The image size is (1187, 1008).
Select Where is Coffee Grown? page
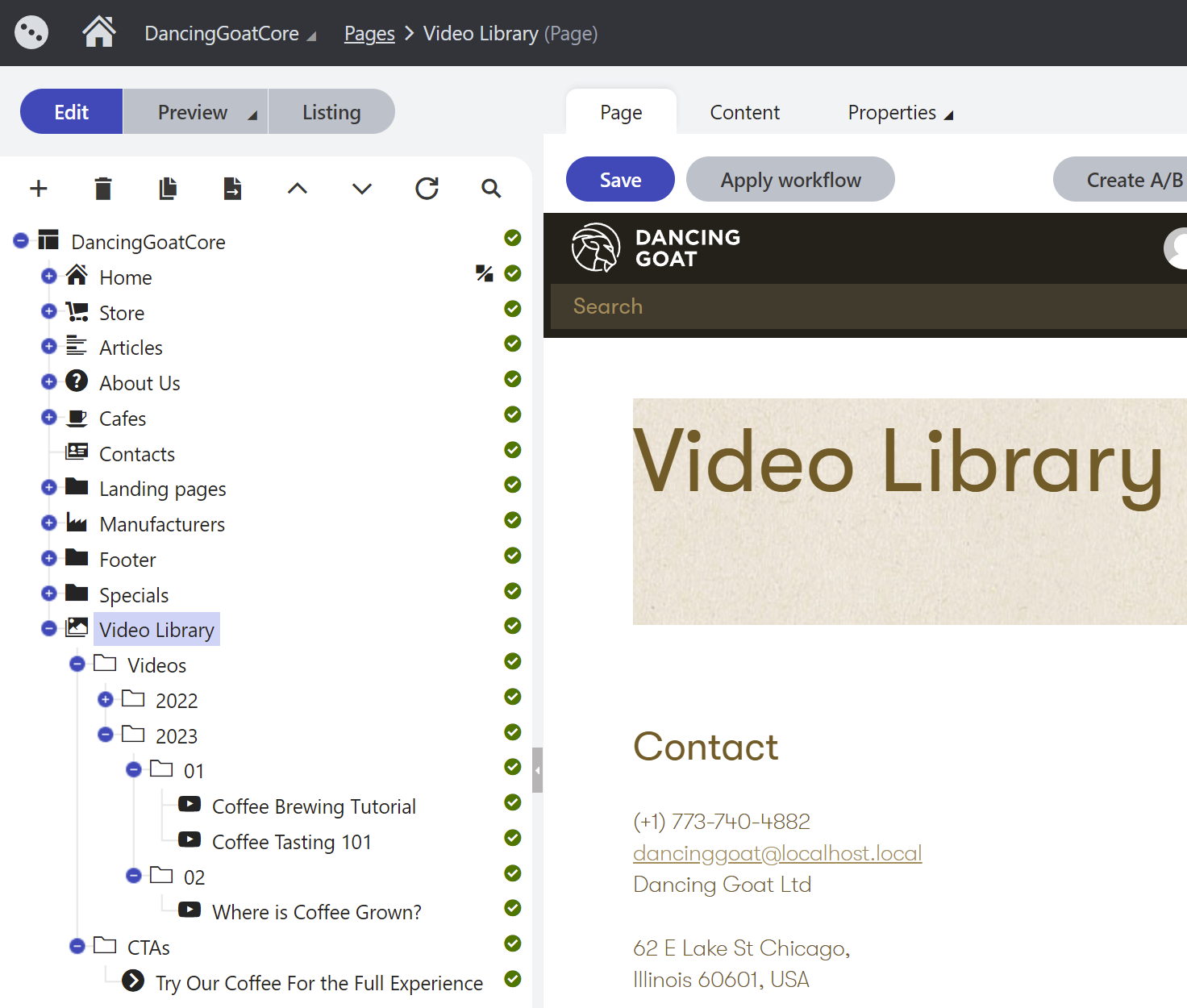pos(316,912)
